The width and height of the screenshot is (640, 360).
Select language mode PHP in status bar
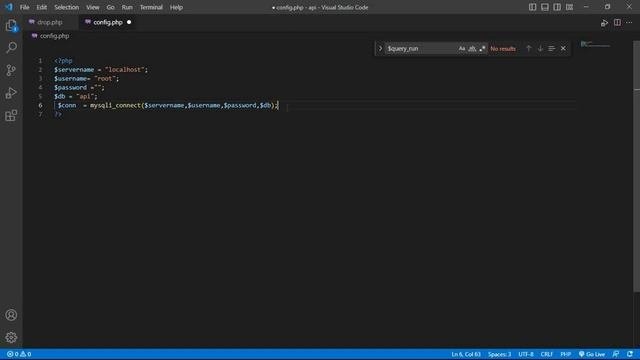[x=565, y=354]
